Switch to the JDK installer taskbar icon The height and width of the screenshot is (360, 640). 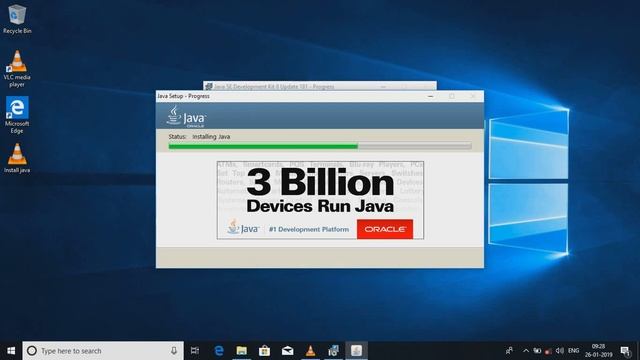[333, 351]
